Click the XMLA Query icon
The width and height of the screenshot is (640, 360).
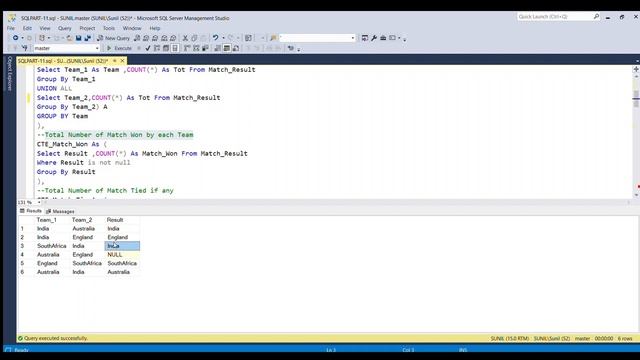pos(164,38)
